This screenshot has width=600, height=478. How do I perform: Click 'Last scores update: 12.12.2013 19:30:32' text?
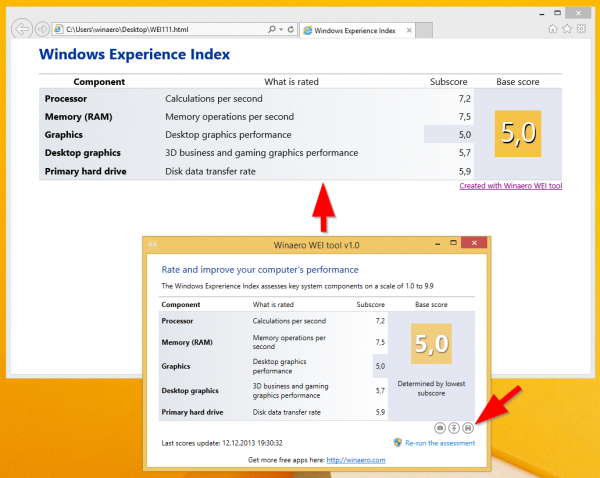[222, 443]
